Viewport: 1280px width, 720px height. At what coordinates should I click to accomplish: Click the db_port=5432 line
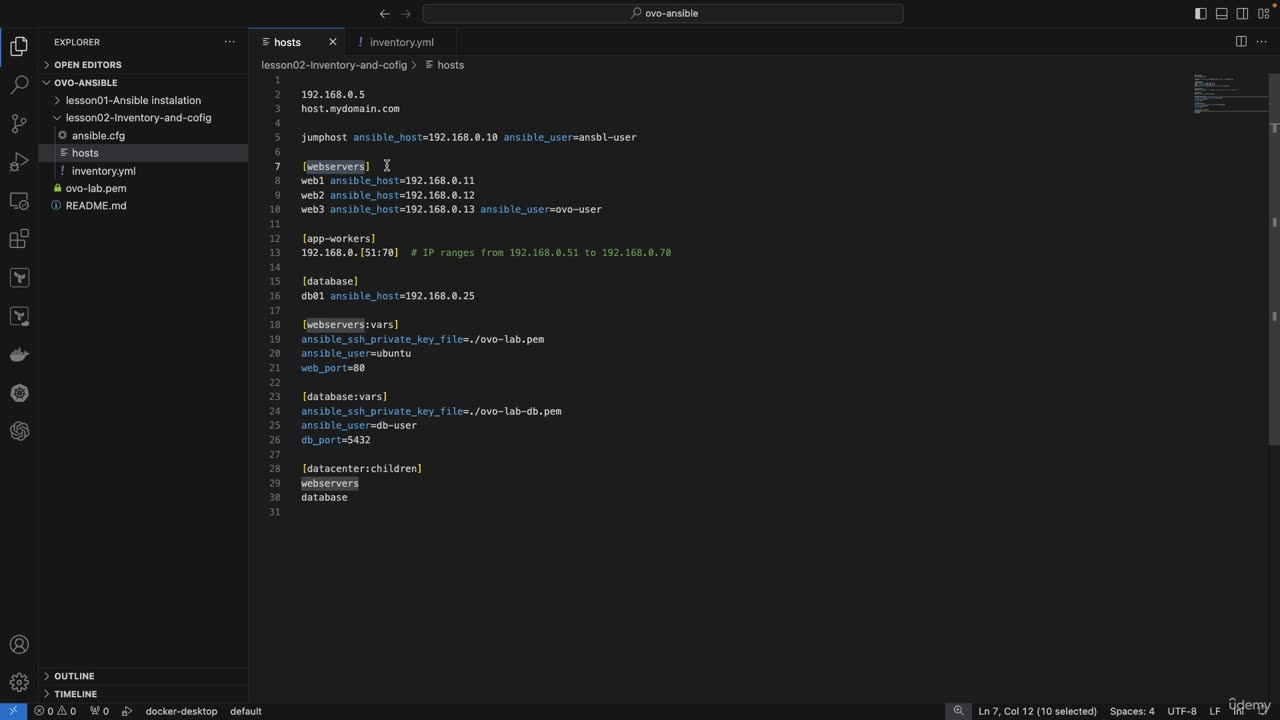pos(335,440)
